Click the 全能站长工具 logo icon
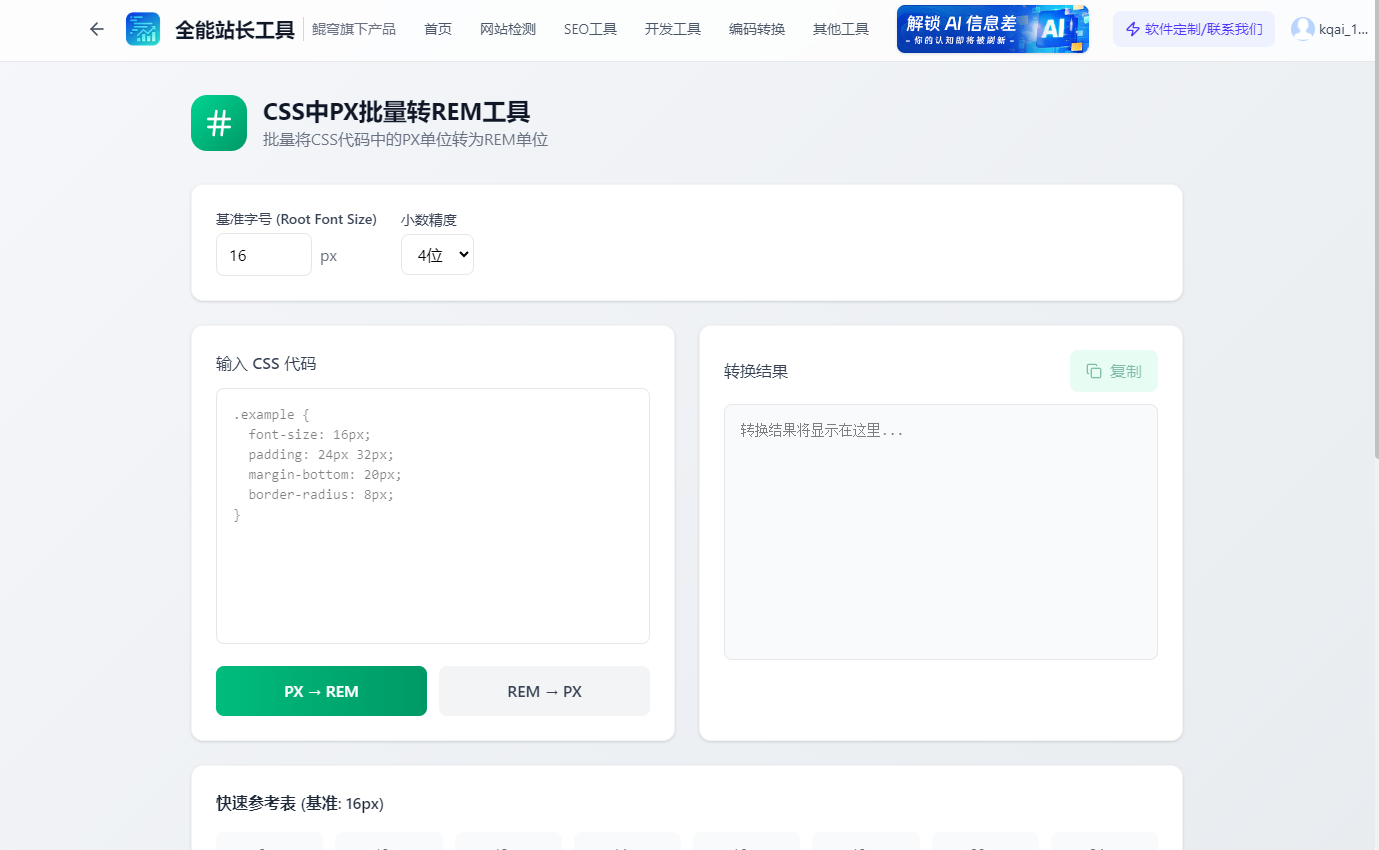Image resolution: width=1379 pixels, height=850 pixels. click(x=143, y=28)
